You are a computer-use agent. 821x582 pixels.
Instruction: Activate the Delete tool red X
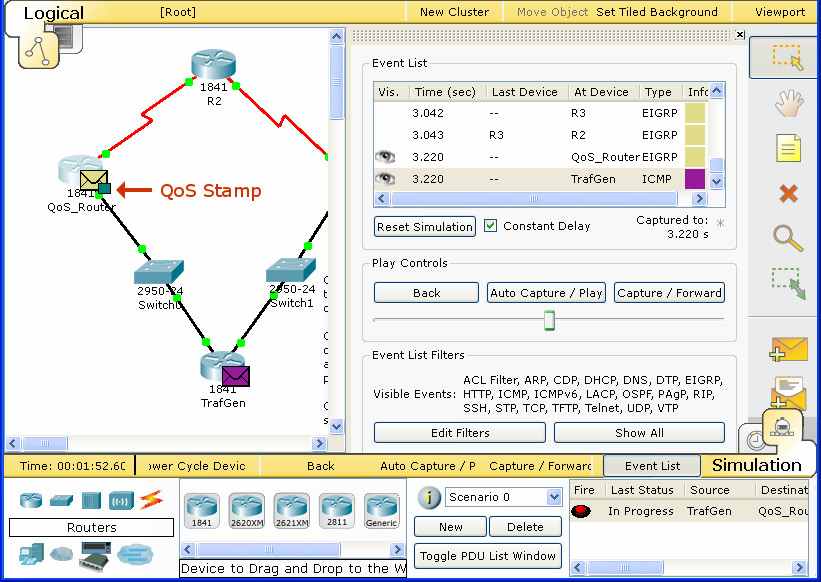[789, 194]
